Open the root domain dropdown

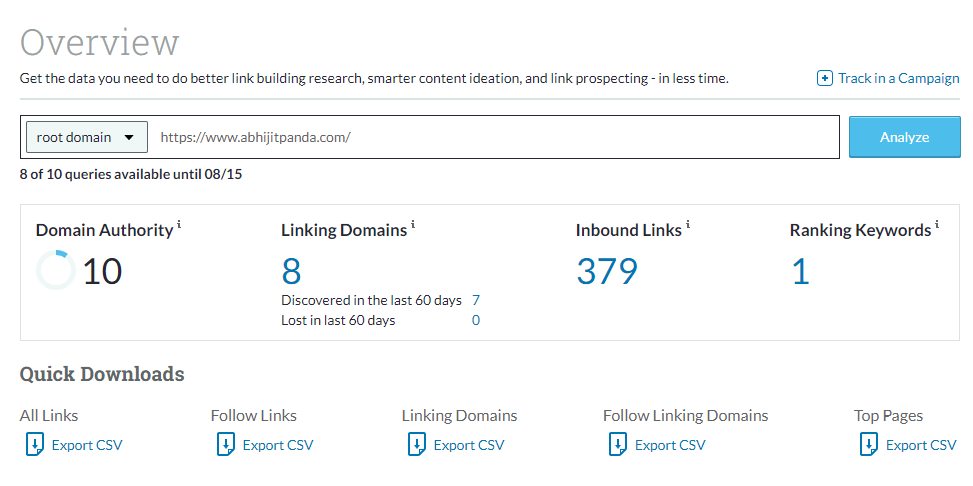[86, 137]
